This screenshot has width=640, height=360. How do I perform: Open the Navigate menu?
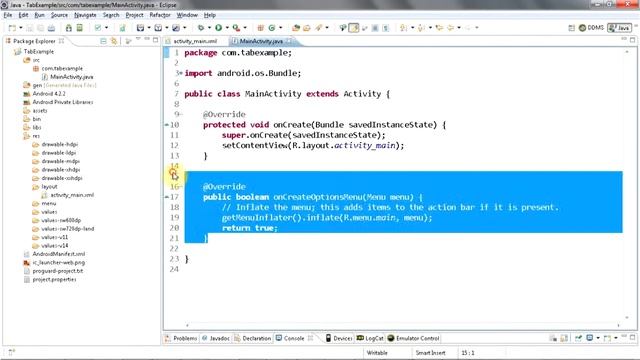[85, 15]
